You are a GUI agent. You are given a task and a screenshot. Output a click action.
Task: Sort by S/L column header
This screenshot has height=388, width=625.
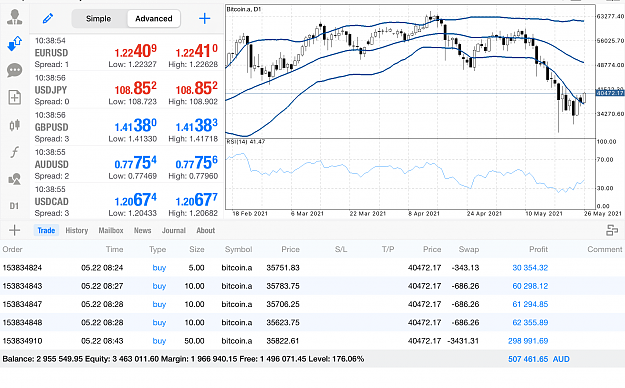coord(341,249)
